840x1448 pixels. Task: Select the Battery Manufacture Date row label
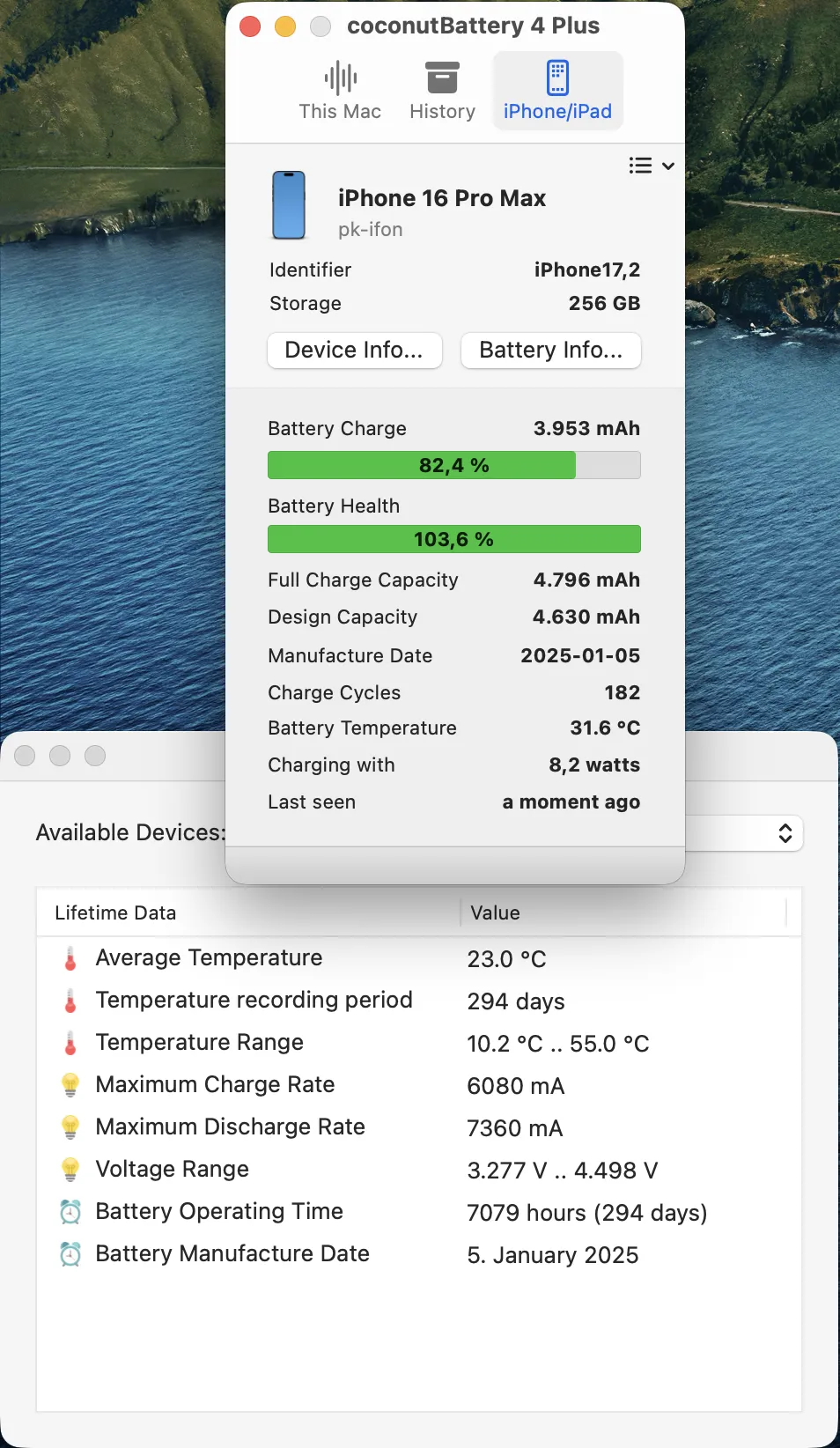tap(232, 1253)
